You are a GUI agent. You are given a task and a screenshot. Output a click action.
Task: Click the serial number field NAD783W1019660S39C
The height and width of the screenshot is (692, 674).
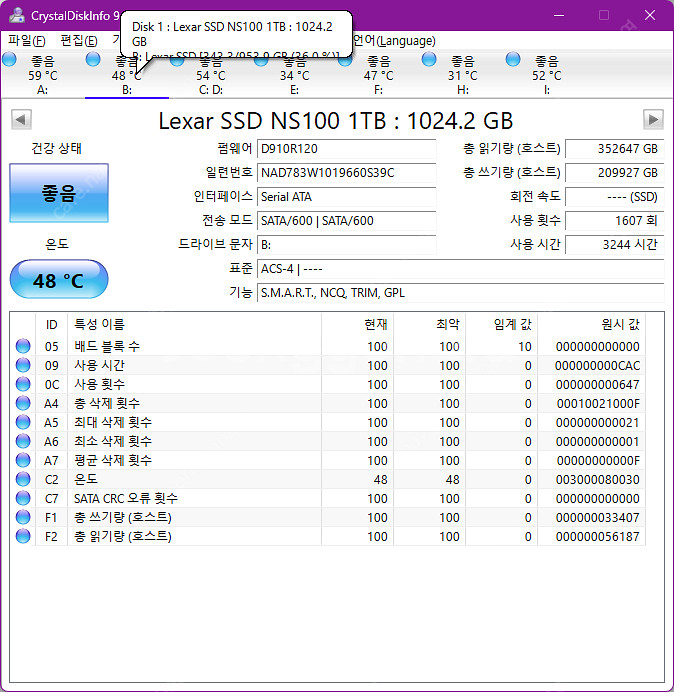(x=346, y=173)
